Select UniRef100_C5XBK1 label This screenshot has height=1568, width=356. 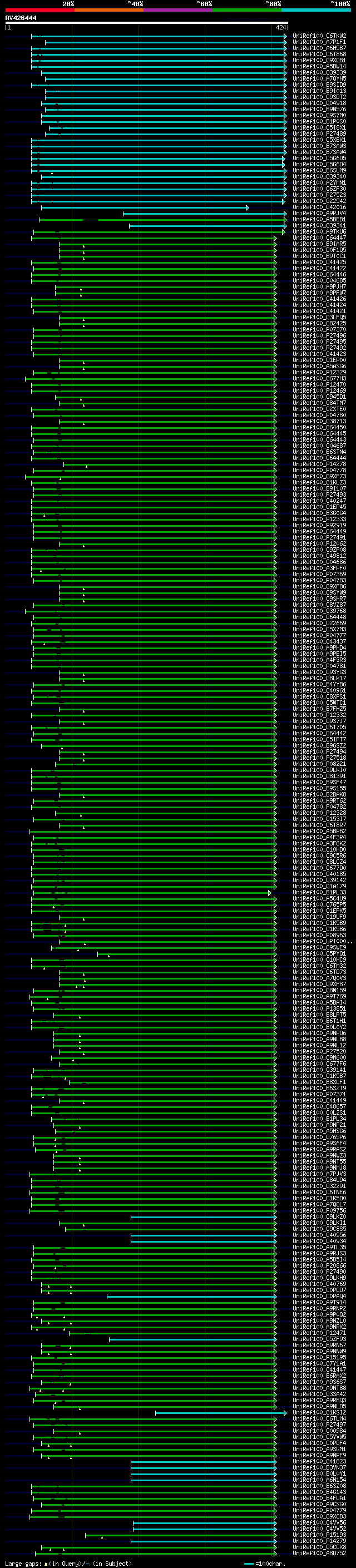coord(319,140)
